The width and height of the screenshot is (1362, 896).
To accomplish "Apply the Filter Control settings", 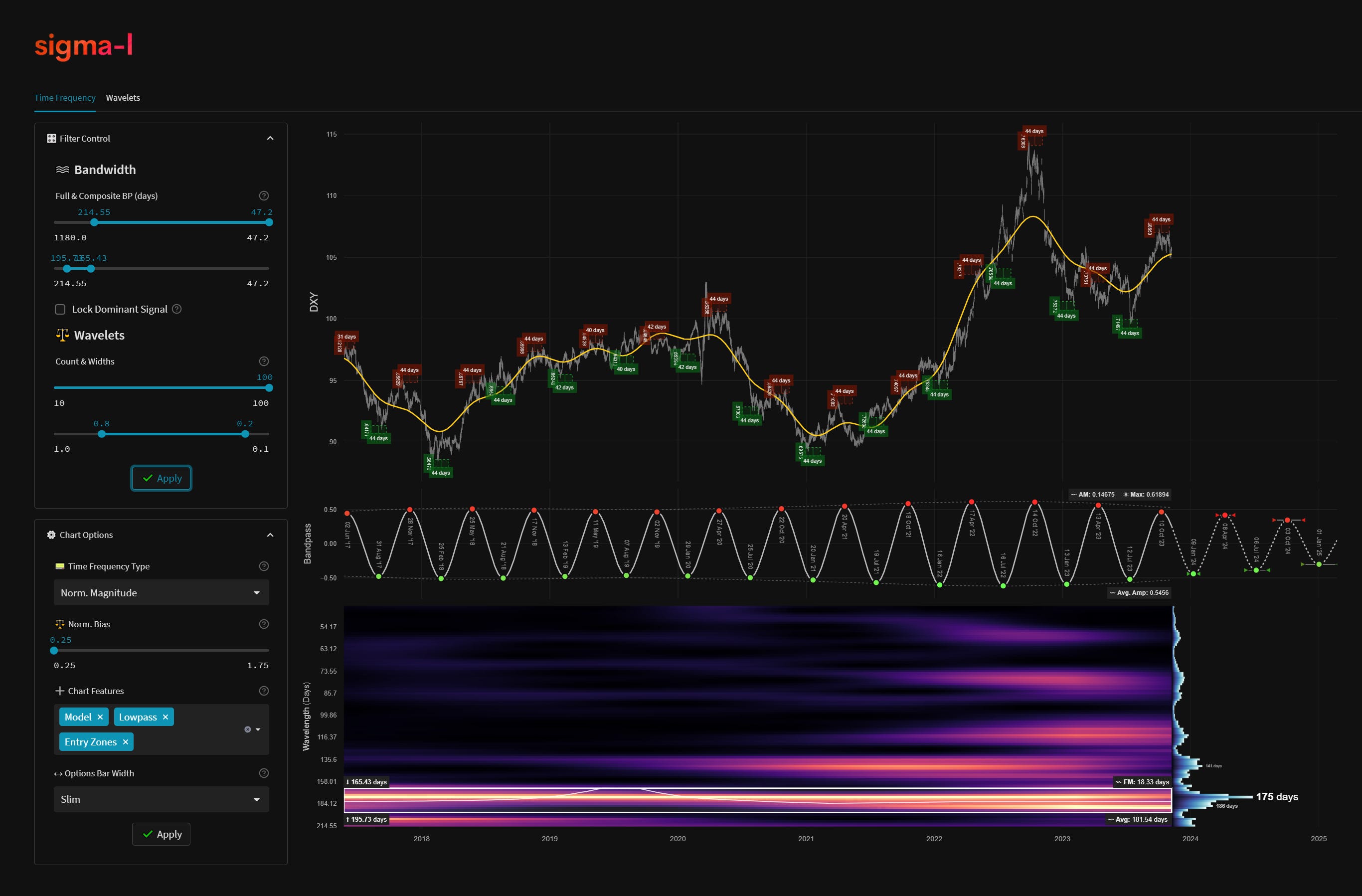I will click(162, 478).
